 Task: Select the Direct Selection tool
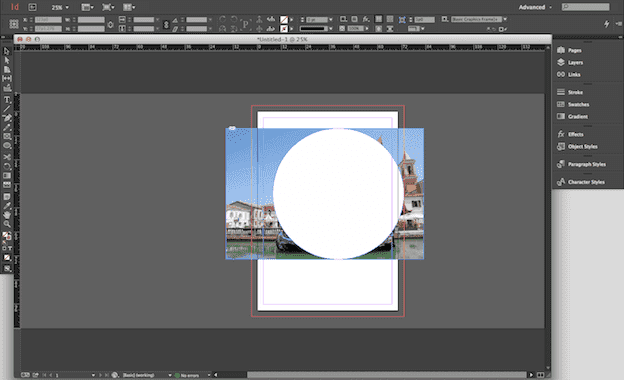point(7,60)
